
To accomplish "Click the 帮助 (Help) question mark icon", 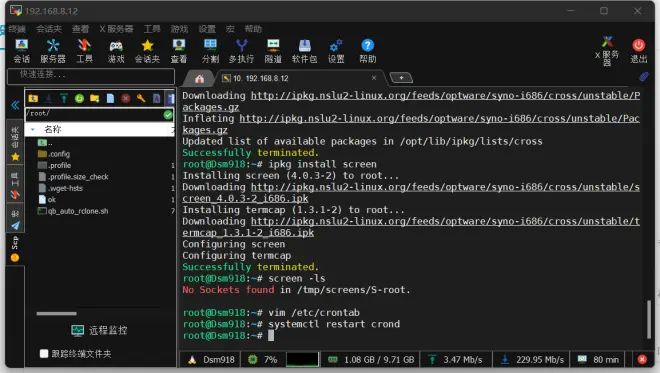I will click(367, 51).
